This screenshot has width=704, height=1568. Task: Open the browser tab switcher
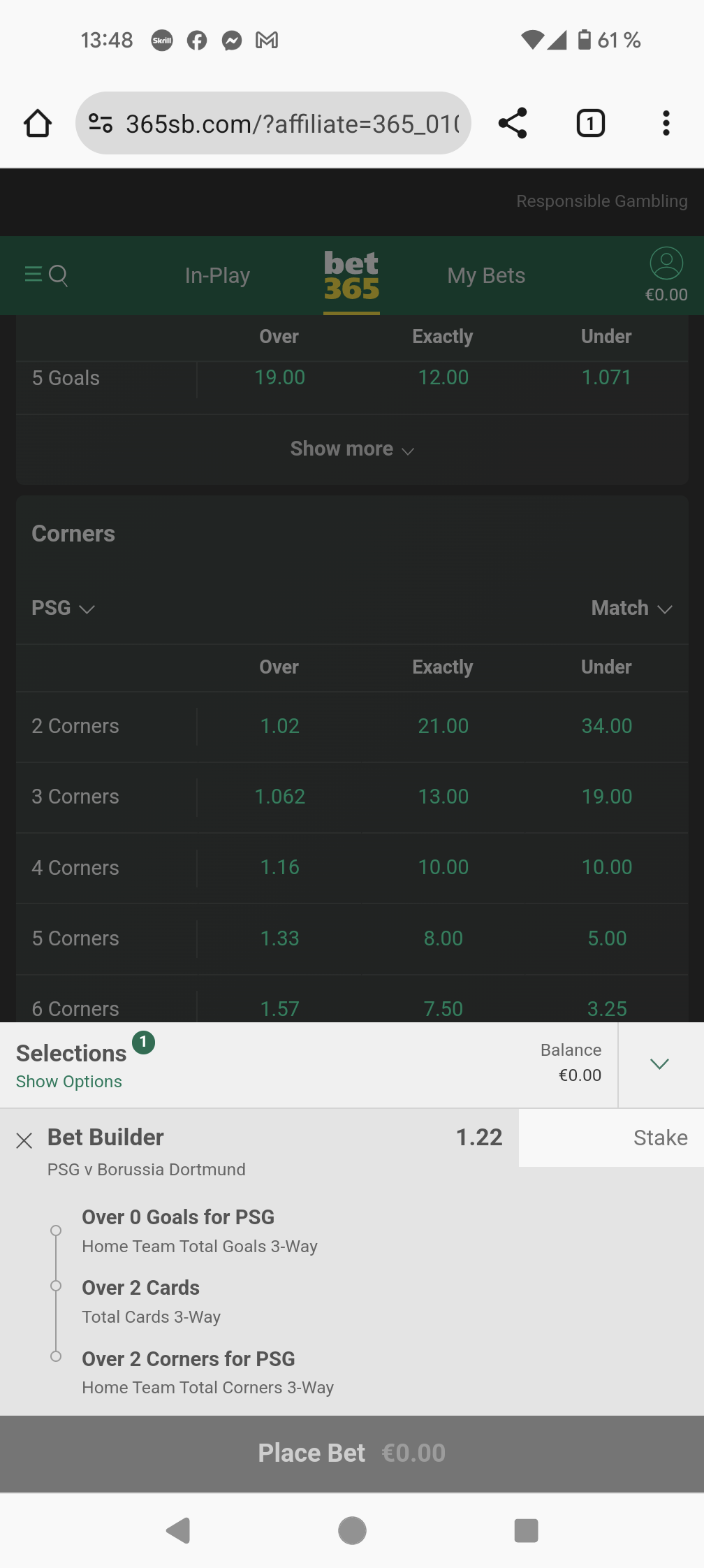pyautogui.click(x=590, y=124)
